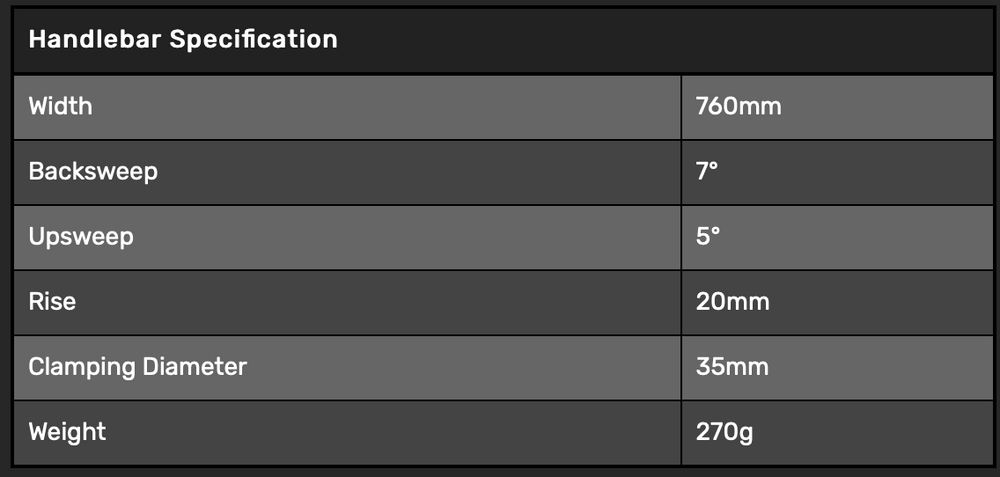The image size is (1000, 477).
Task: Select the Backsweep row label
Action: [93, 171]
